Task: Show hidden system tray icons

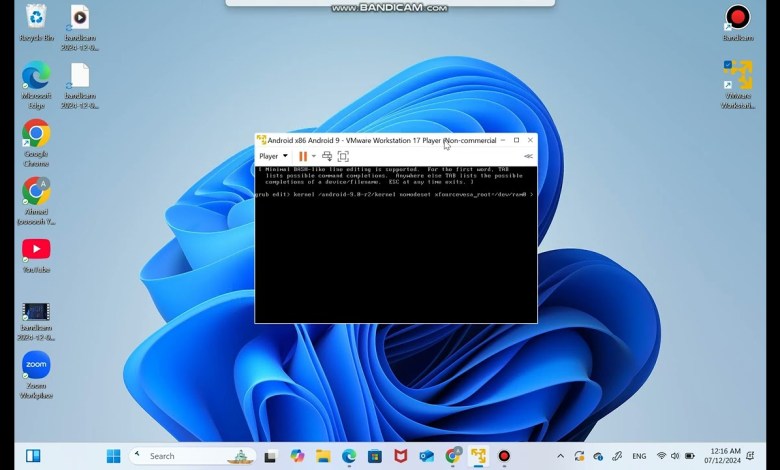Action: point(561,456)
